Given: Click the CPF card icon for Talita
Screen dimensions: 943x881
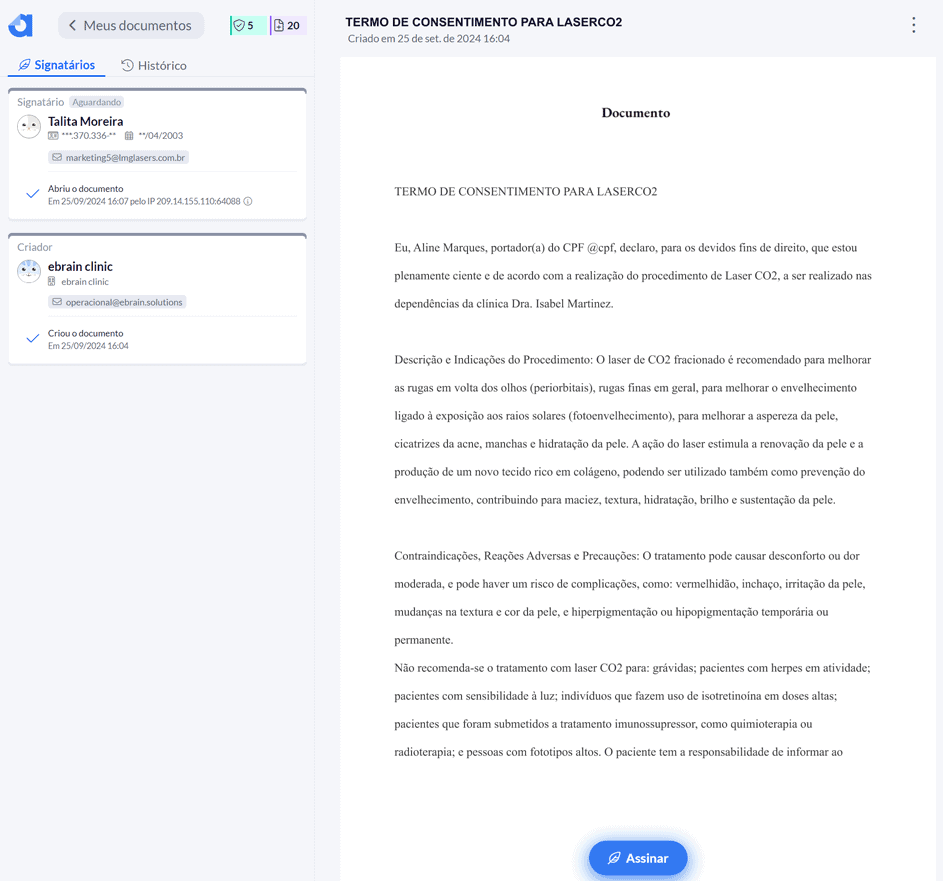Looking at the screenshot, I should click(53, 136).
